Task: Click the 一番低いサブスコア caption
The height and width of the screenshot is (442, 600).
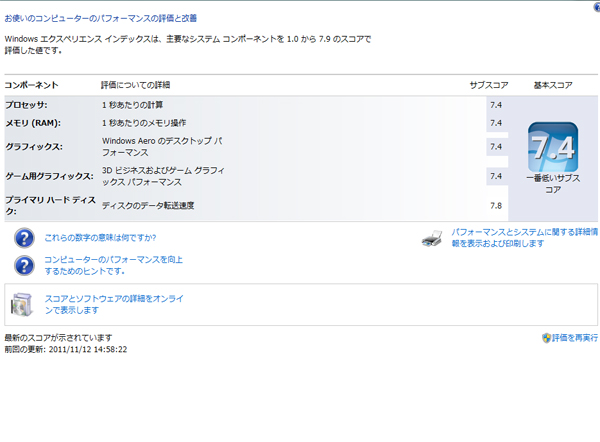Action: [553, 184]
